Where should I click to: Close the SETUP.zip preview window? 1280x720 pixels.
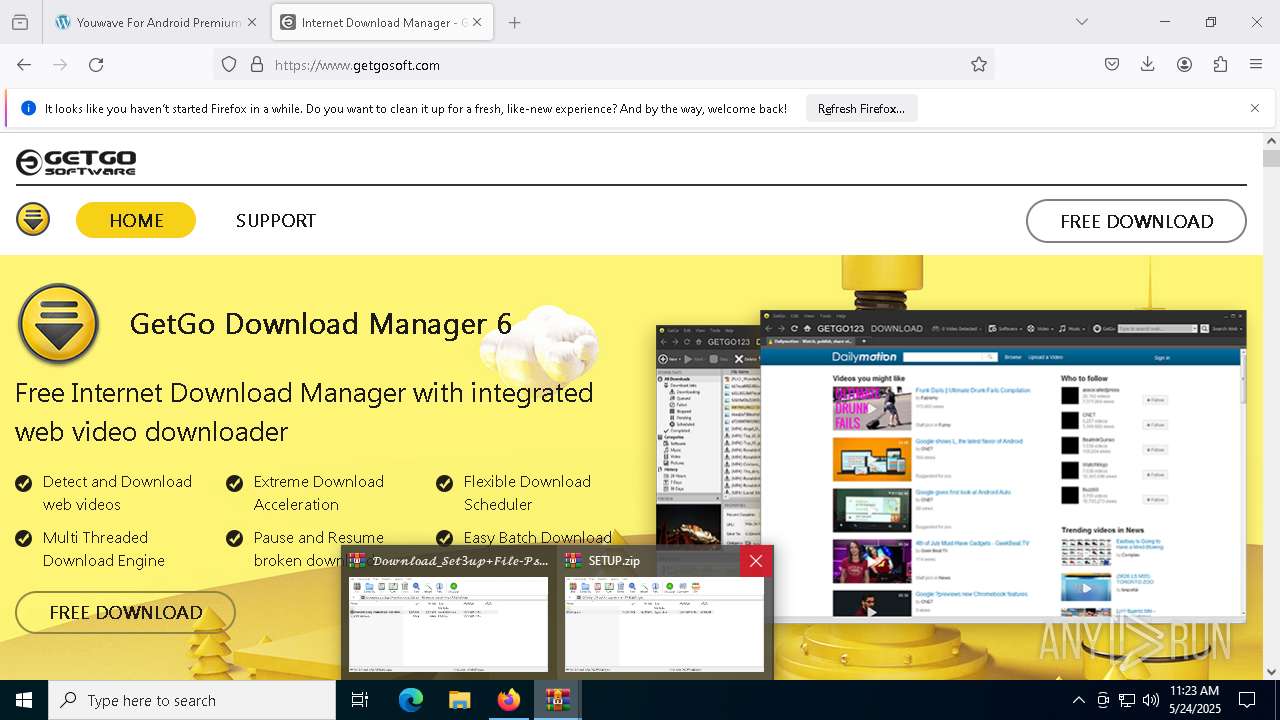pos(756,561)
